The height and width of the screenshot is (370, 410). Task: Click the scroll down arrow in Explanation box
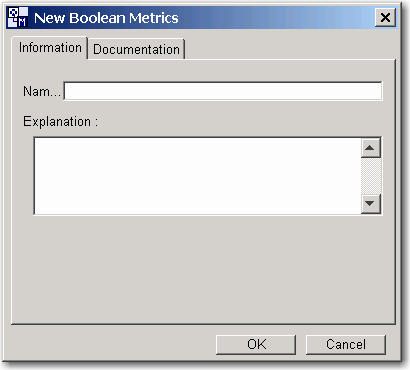point(370,203)
